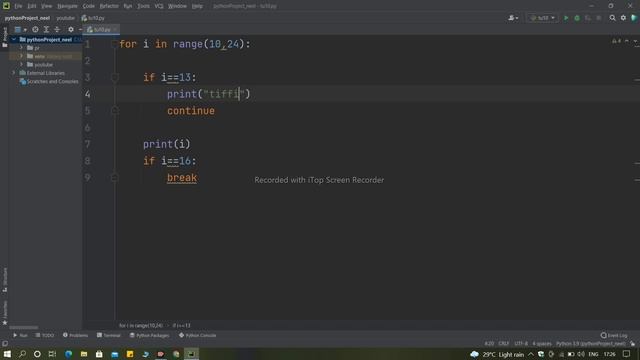Open the Python Console tool window
Image resolution: width=640 pixels, height=360 pixels.
click(x=198, y=336)
